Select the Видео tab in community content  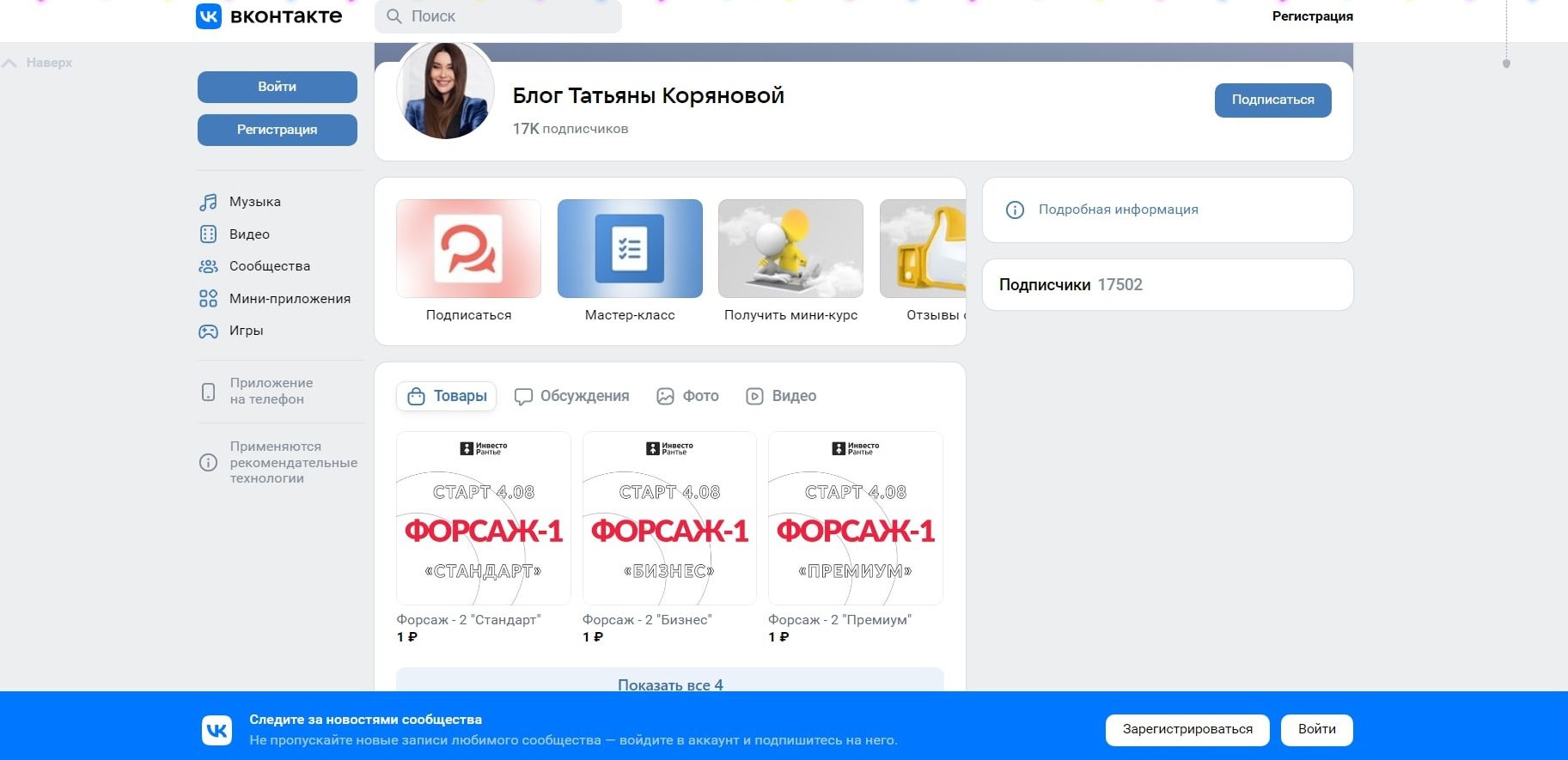pos(781,396)
